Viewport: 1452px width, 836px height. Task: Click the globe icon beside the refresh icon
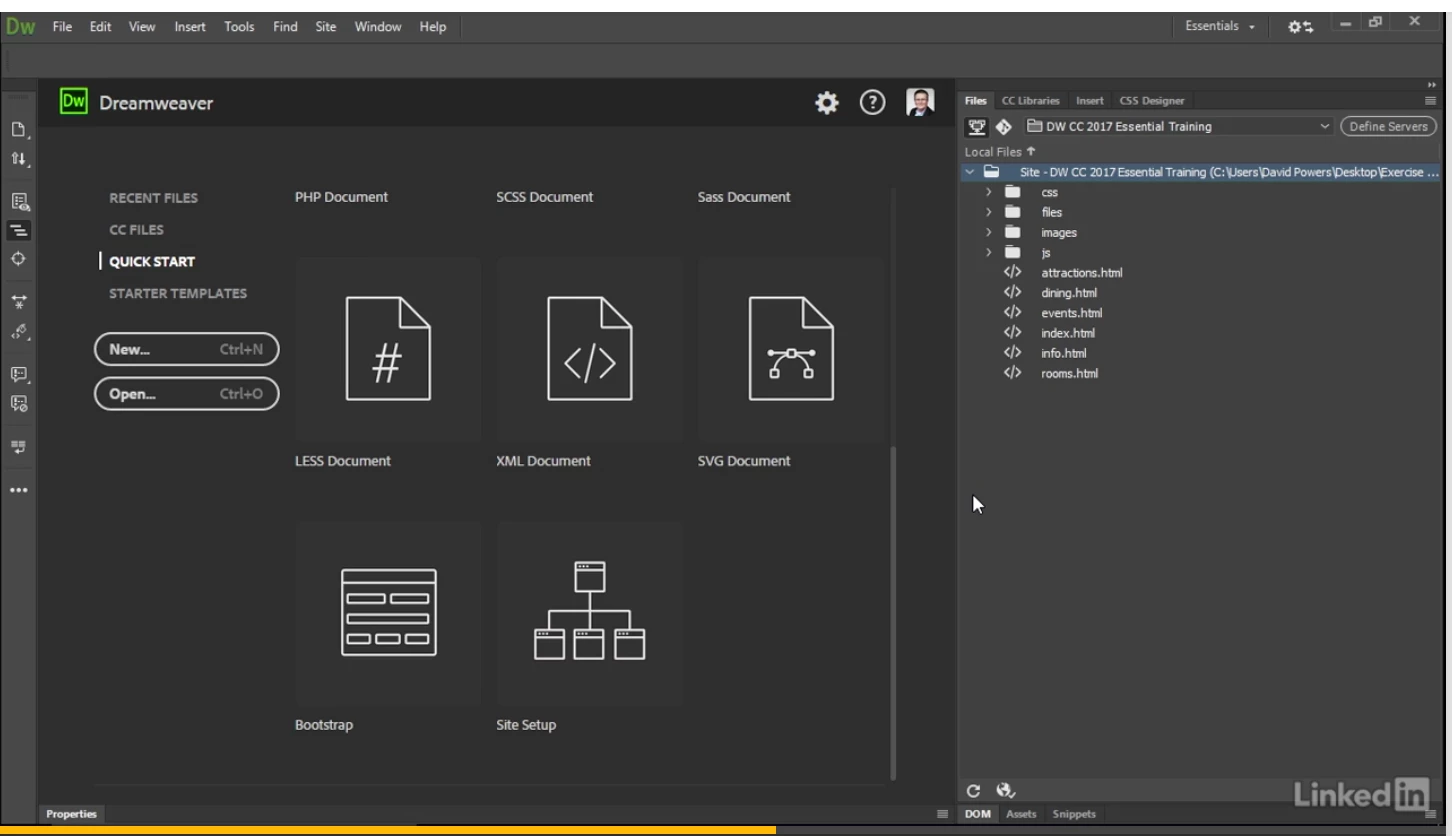pos(1005,792)
